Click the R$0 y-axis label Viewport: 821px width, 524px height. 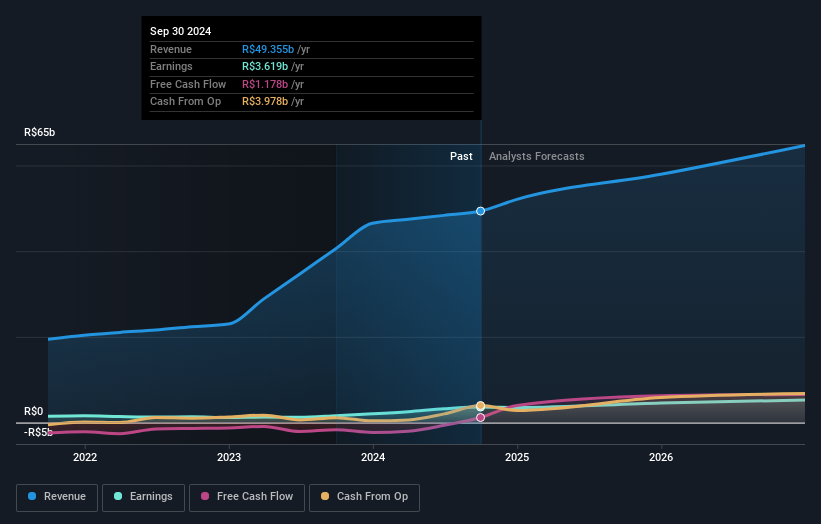click(34, 411)
